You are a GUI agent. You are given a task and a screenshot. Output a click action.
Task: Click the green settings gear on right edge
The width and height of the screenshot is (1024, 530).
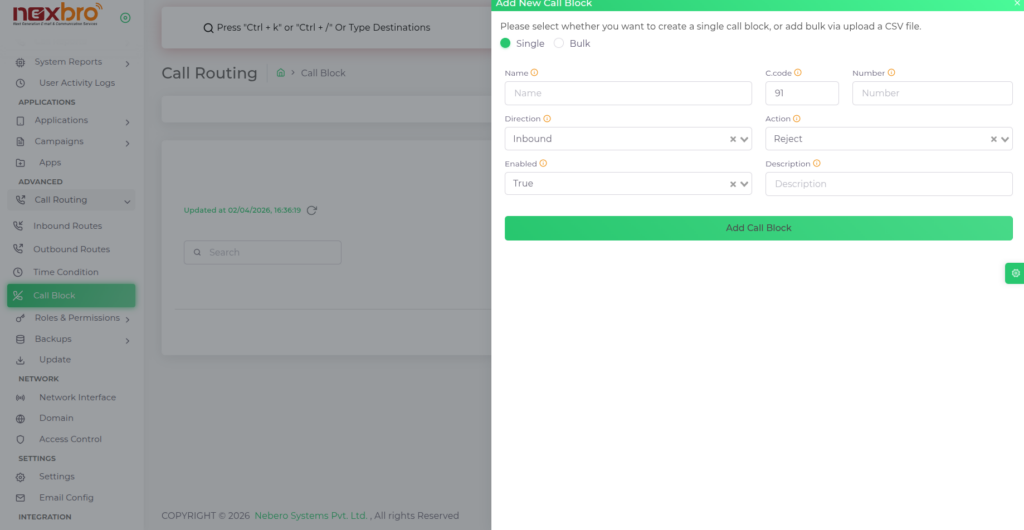coord(1015,273)
